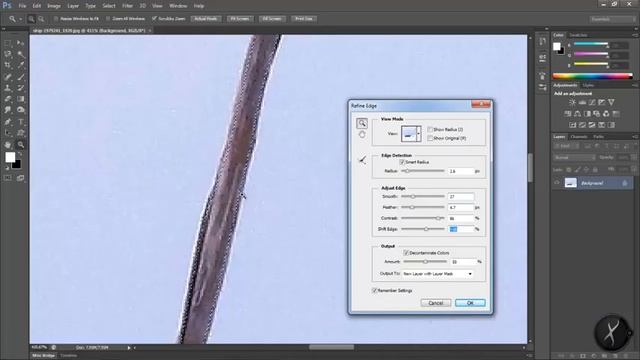Select the Gradient tool
The image size is (640, 360).
tap(20, 99)
